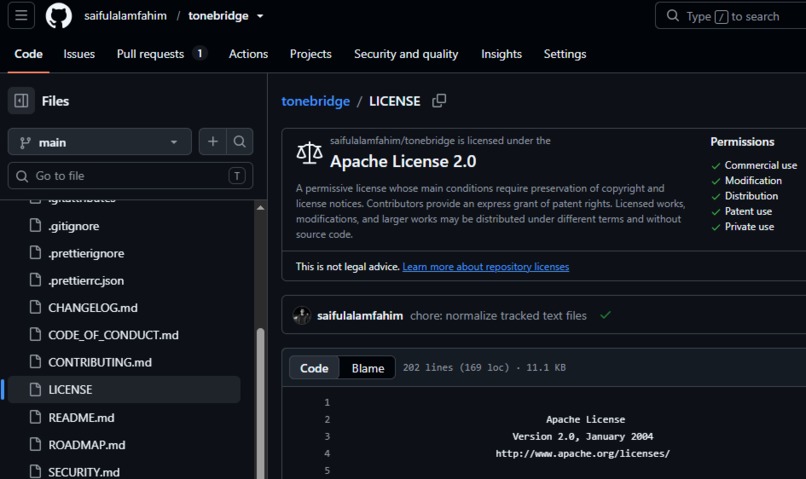Switch to the Issues tab

pos(79,54)
